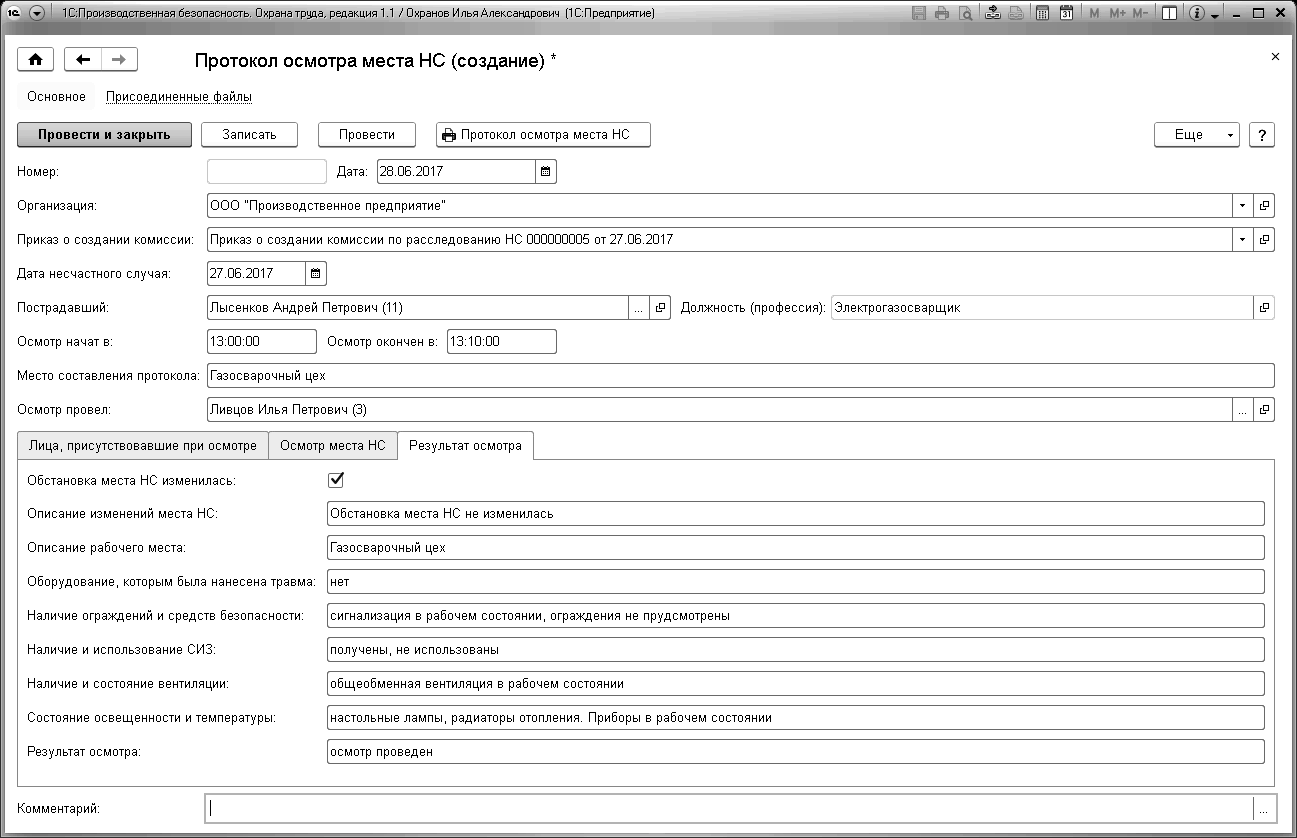1297x838 pixels.
Task: Select the Результат осмотра tab
Action: [466, 446]
